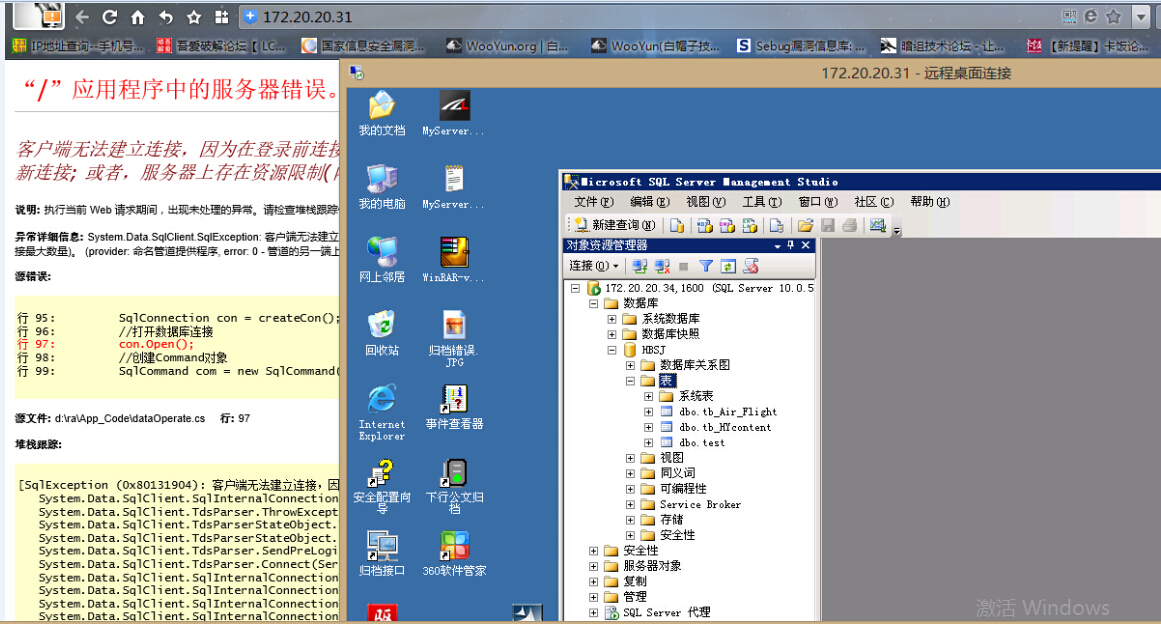1161x624 pixels.
Task: Click the Analysis Services XMLA Query icon
Action: point(750,225)
